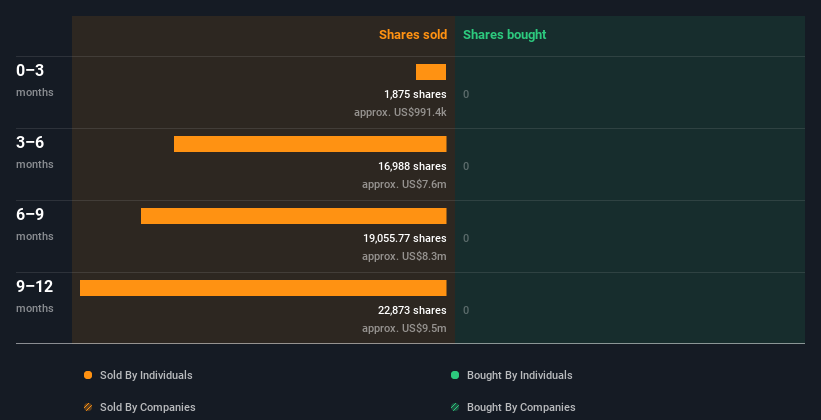The height and width of the screenshot is (420, 821).
Task: Click the 22,873 shares label
Action: coord(412,311)
